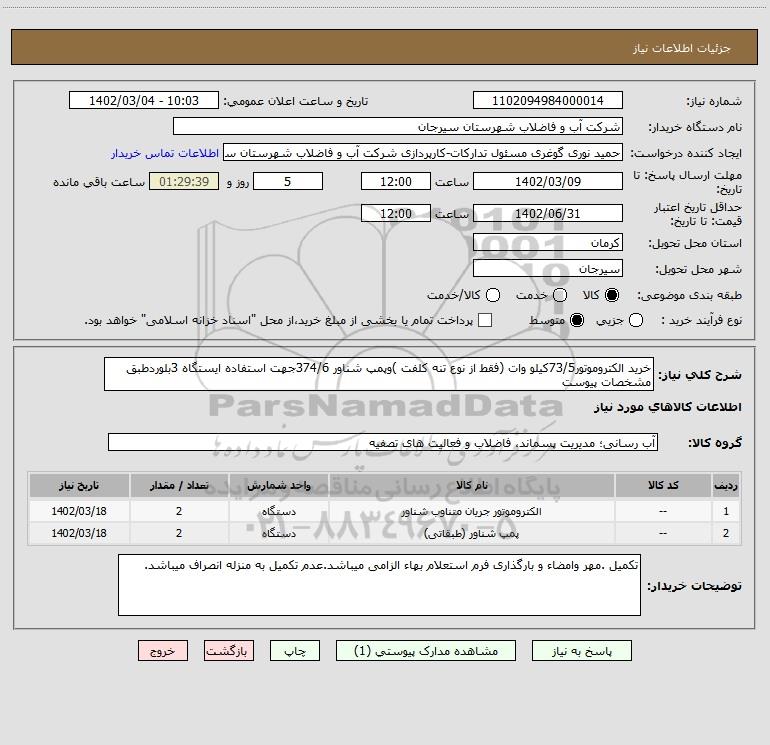The height and width of the screenshot is (745, 770).
Task: Click the price validity time 12:00 field
Action: pyautogui.click(x=396, y=213)
